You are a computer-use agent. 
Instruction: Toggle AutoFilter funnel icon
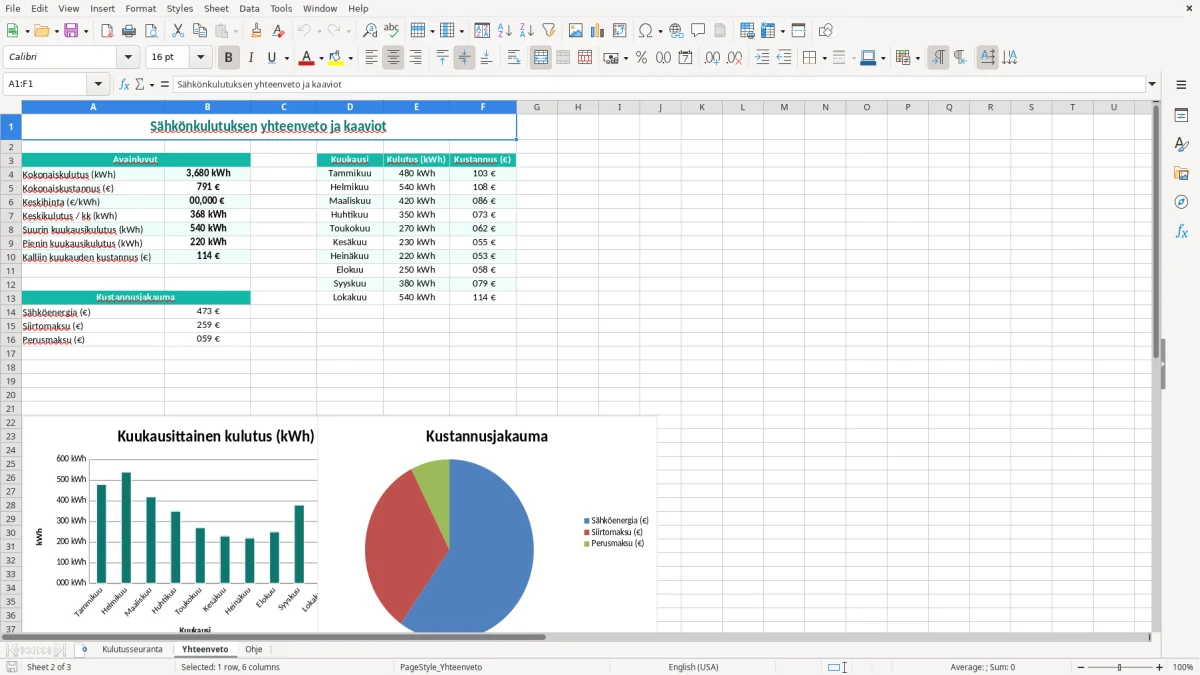[x=549, y=31]
